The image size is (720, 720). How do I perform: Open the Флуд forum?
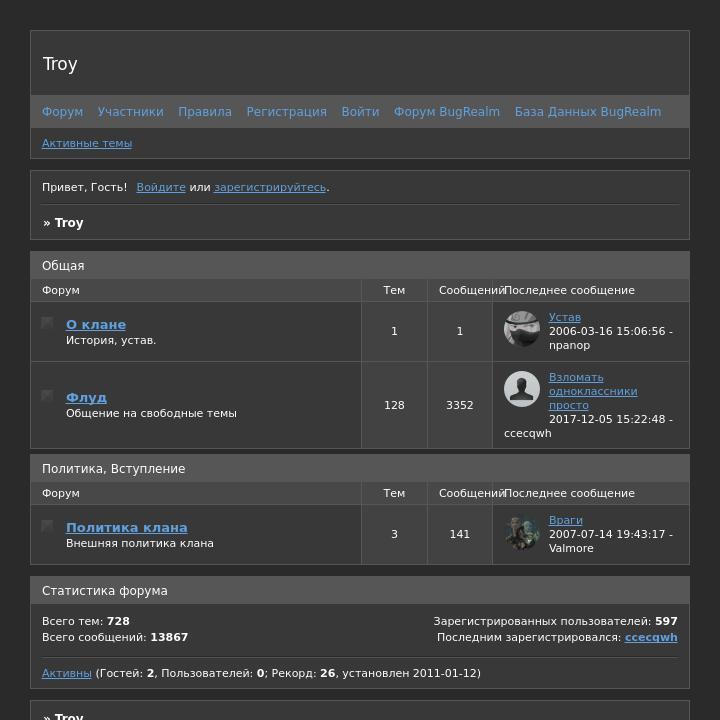pos(86,397)
